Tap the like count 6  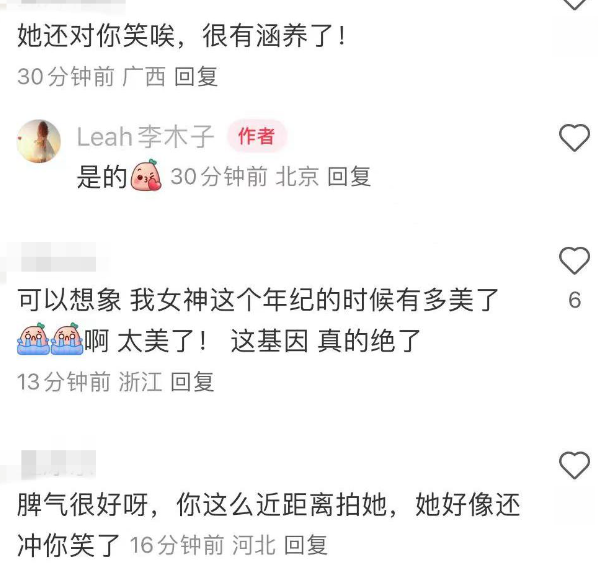pyautogui.click(x=574, y=300)
